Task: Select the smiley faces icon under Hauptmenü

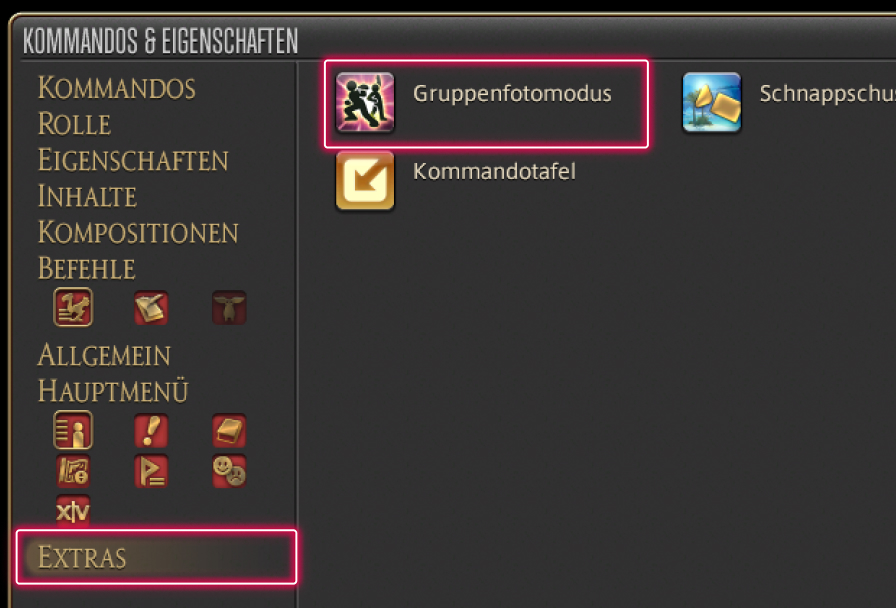Action: click(229, 471)
